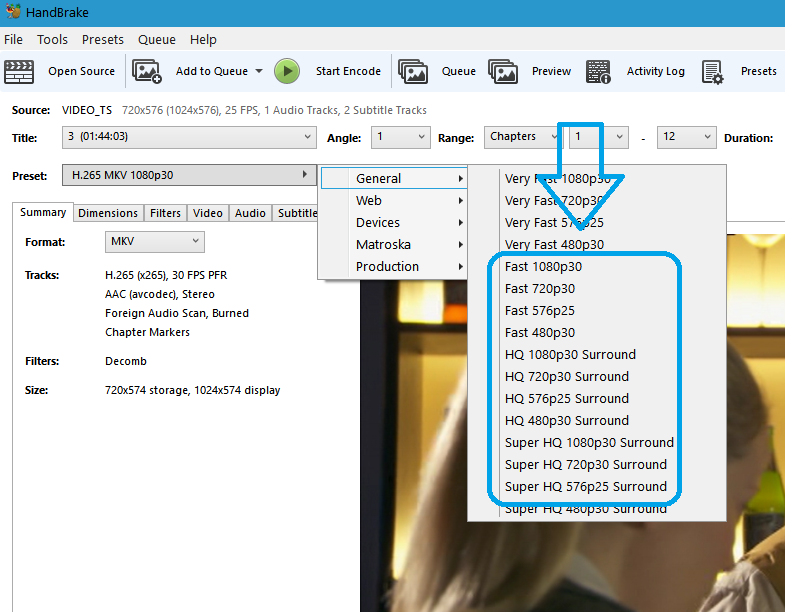
Task: Select the Fast 1080p30 preset
Action: pyautogui.click(x=543, y=266)
